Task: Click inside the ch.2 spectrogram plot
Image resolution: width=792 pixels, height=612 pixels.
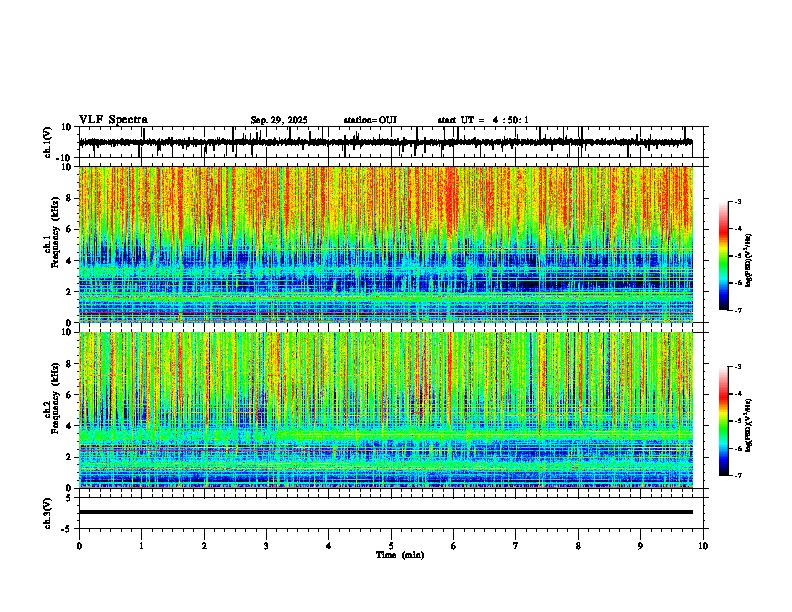Action: click(386, 410)
